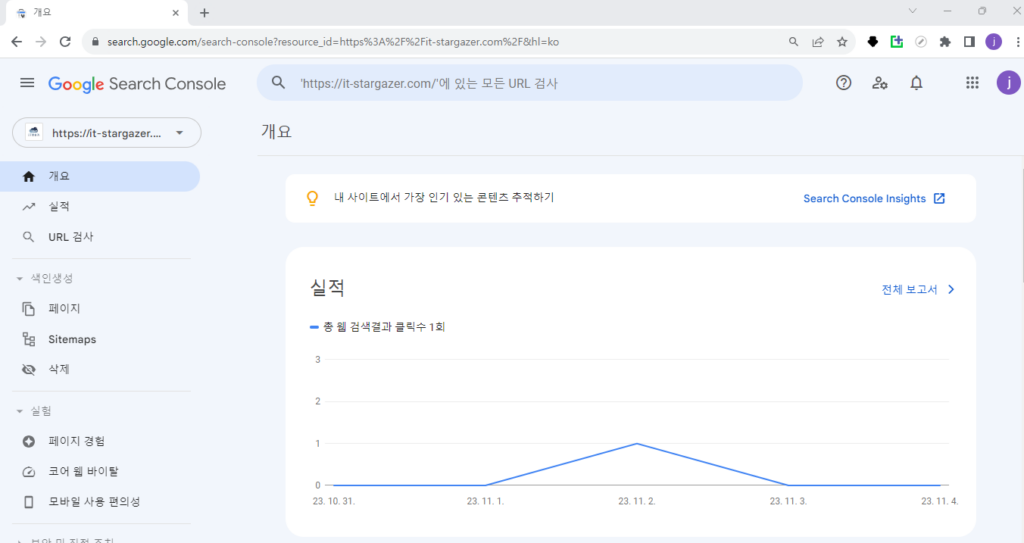Viewport: 1024px width, 543px height.
Task: Click the 삭제 crossed-eye icon
Action: click(x=28, y=369)
